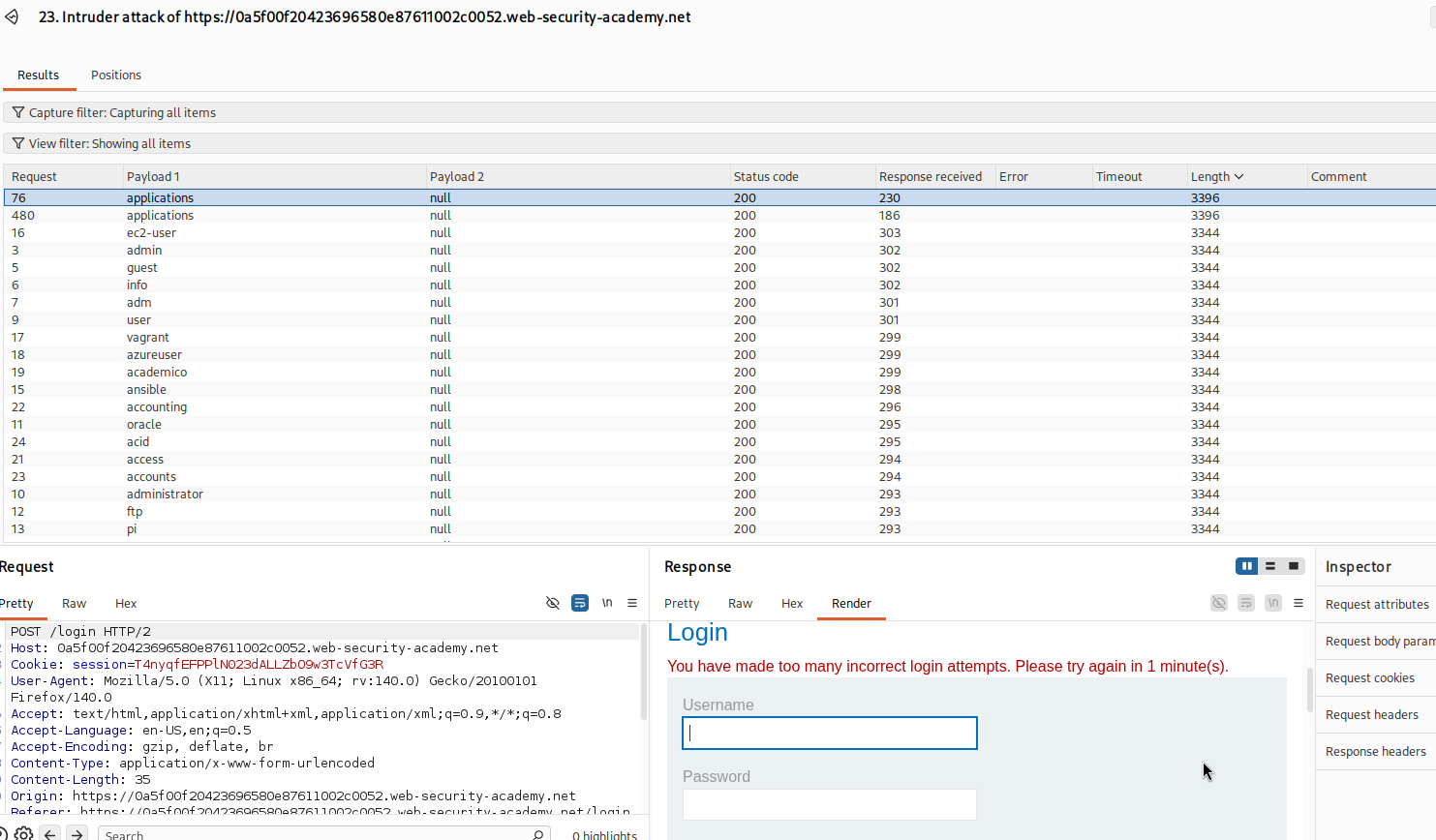Toggle line wrap icon in Request panel
Image resolution: width=1436 pixels, height=840 pixels.
(x=580, y=603)
